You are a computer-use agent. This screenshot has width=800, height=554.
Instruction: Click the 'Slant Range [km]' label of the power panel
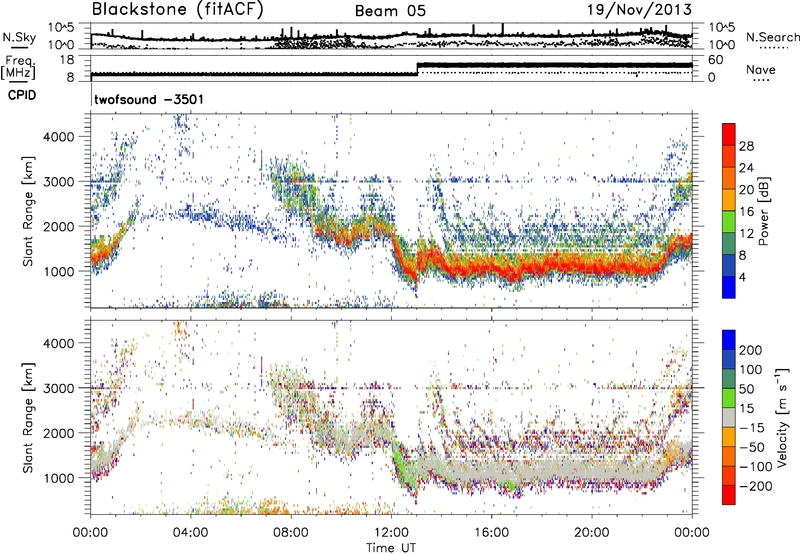(x=28, y=211)
